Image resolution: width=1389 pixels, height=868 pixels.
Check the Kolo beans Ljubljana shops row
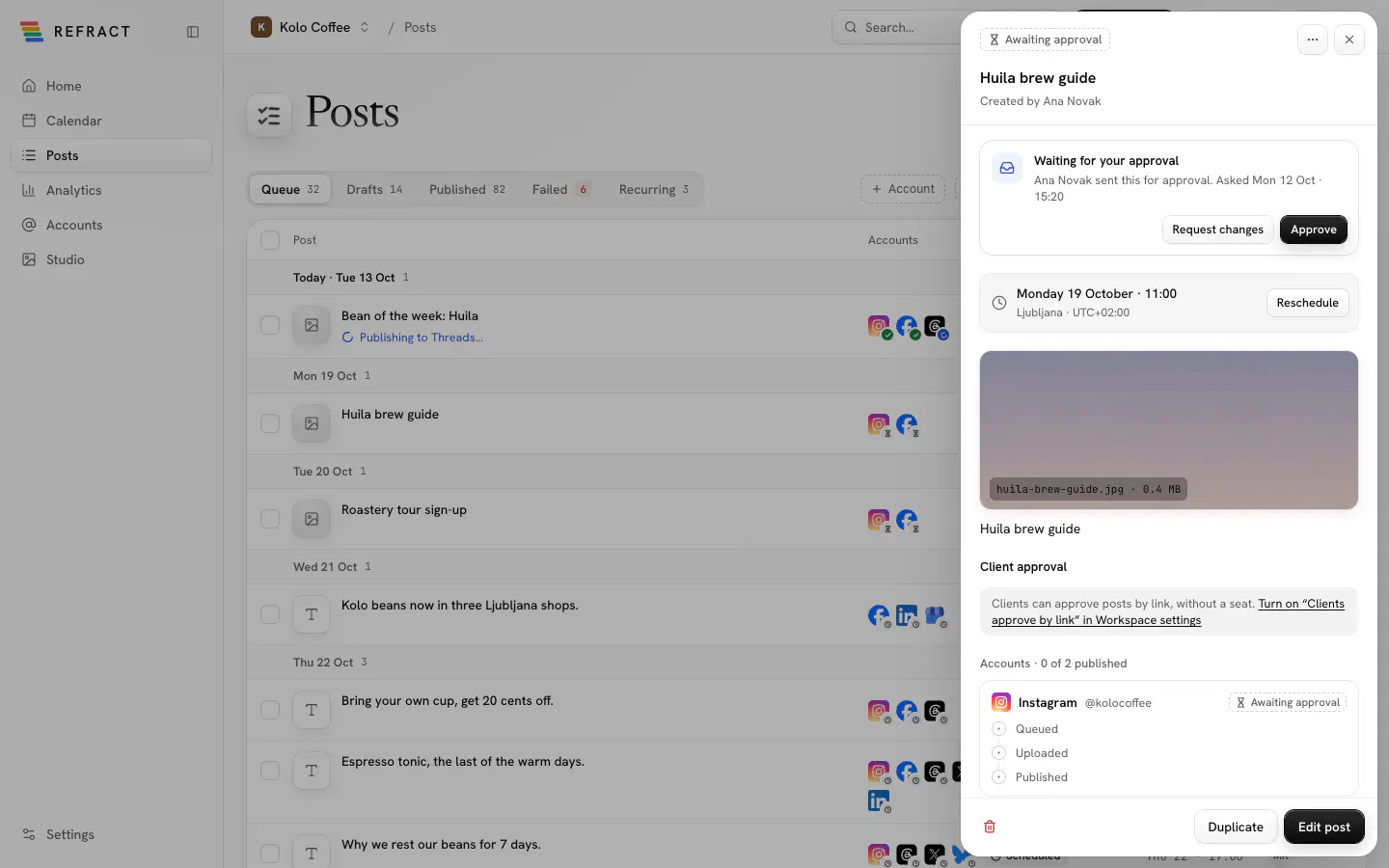pos(270,614)
